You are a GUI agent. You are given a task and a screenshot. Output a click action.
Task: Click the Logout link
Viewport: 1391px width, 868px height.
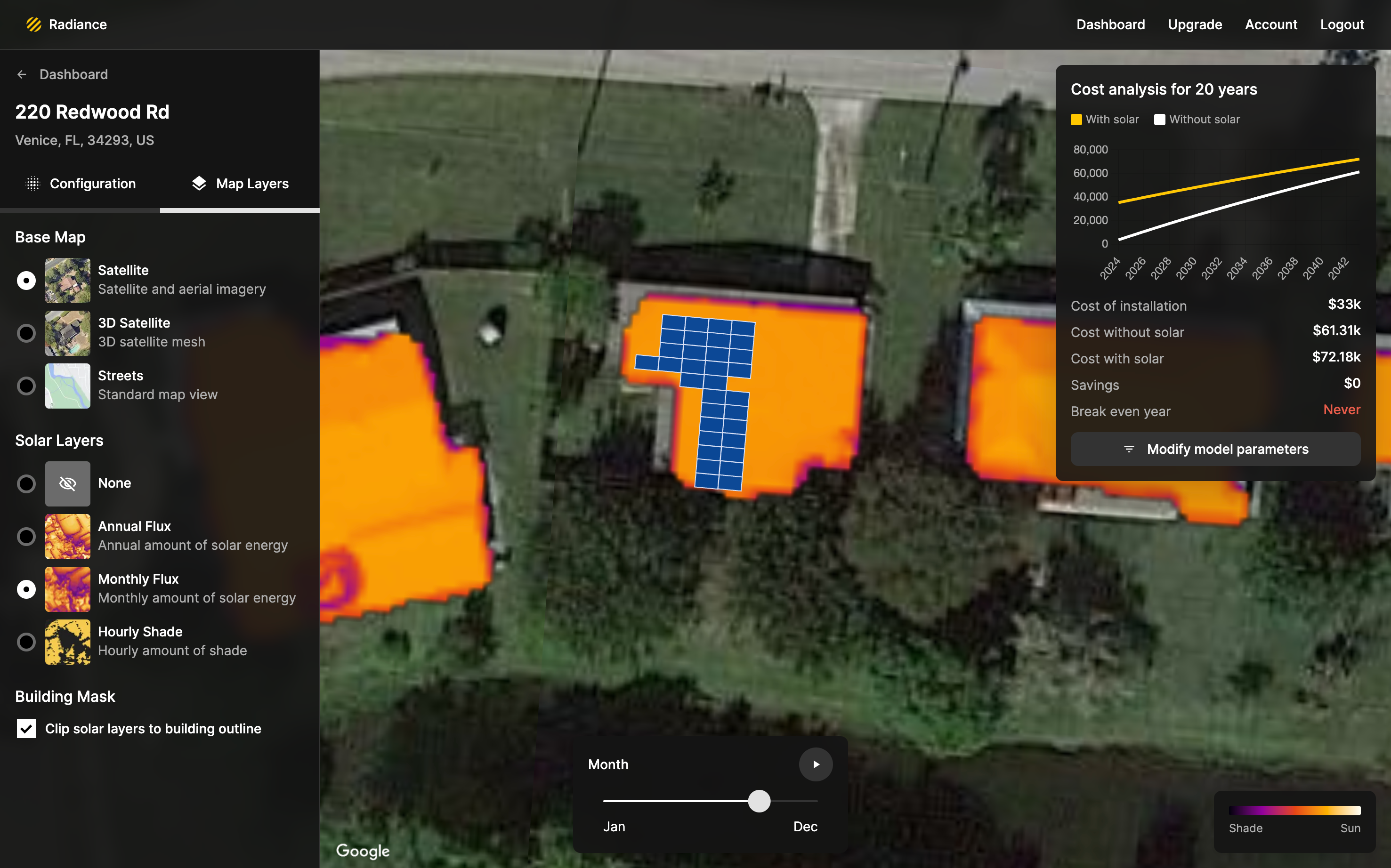1342,24
